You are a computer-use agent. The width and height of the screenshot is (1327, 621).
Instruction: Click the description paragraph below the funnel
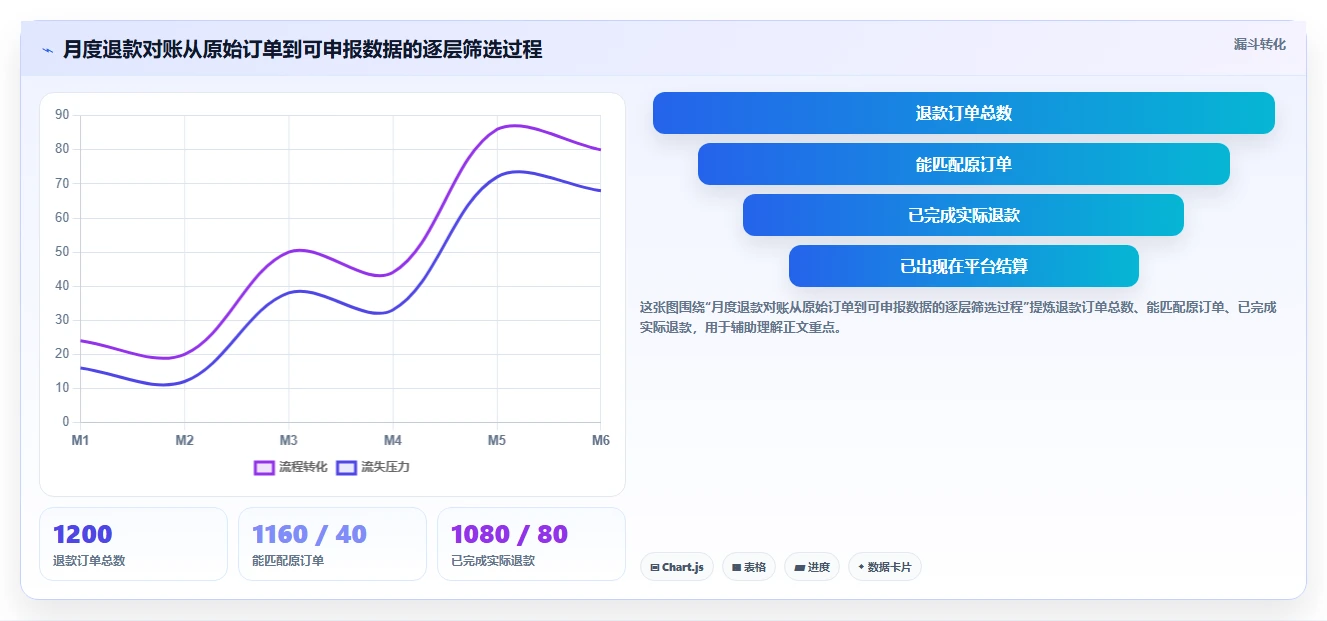pyautogui.click(x=958, y=317)
